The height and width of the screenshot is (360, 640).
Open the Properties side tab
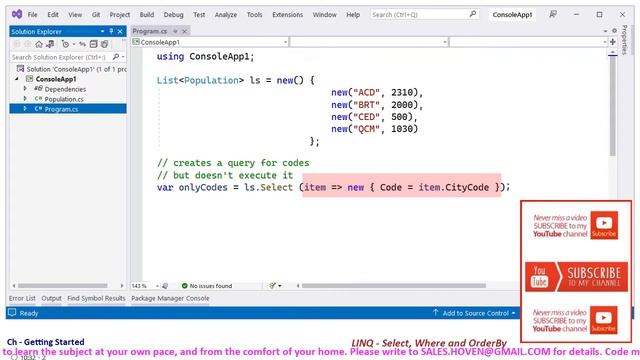coord(624,40)
